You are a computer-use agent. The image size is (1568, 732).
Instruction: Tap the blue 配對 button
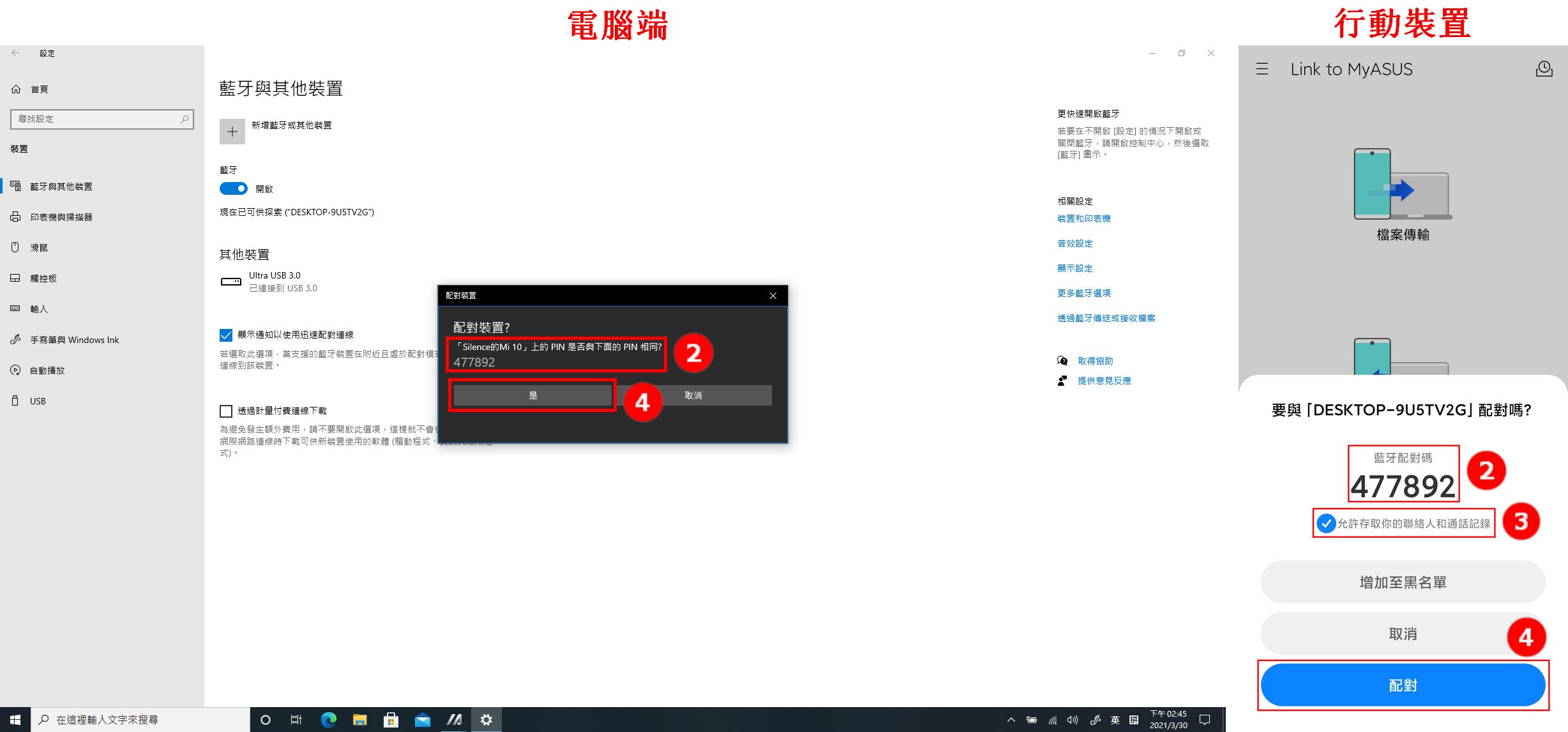tap(1403, 685)
